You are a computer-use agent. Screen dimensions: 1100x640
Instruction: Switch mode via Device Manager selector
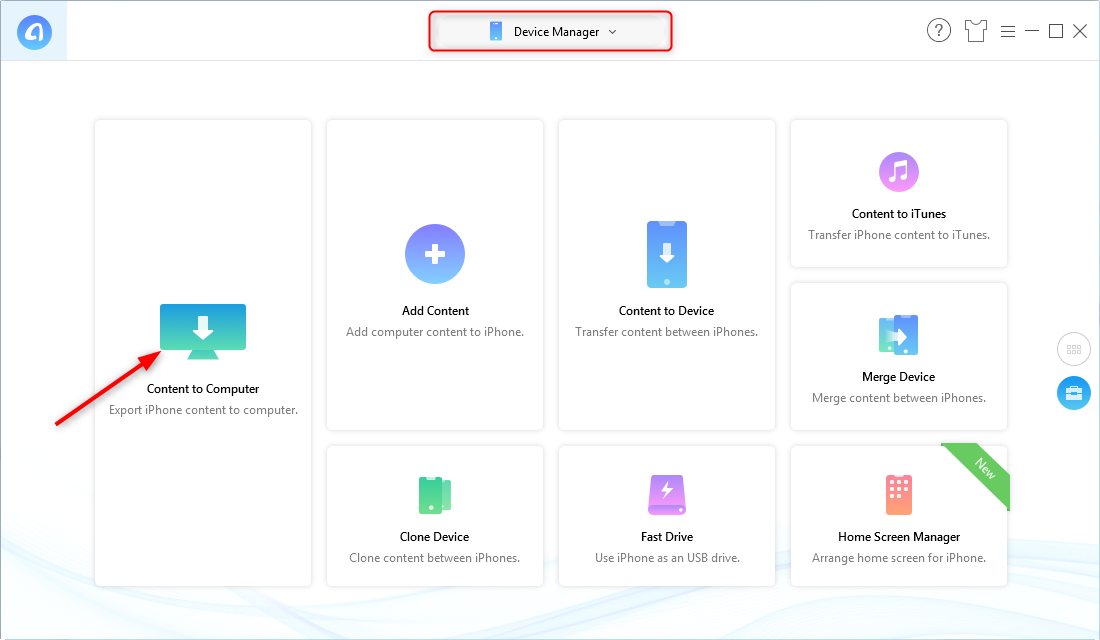[x=550, y=31]
